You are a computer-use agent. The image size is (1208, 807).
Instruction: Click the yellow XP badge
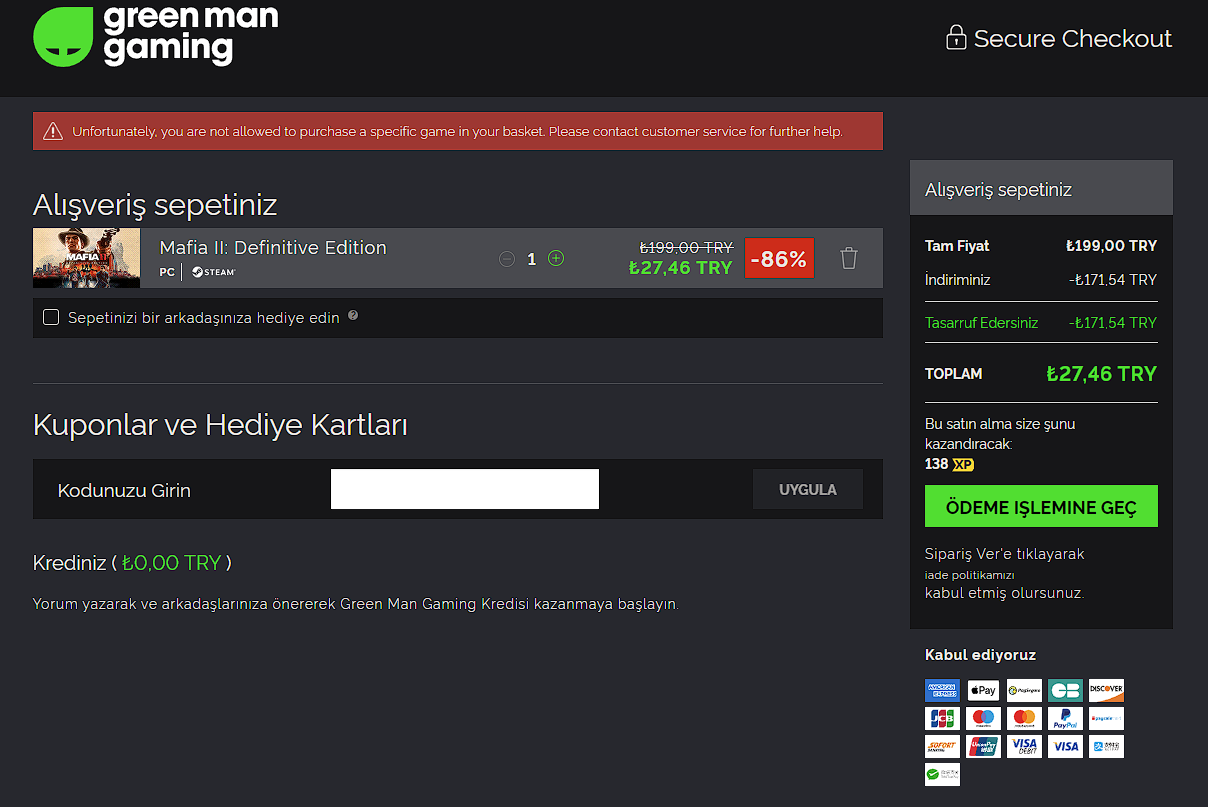pyautogui.click(x=963, y=464)
